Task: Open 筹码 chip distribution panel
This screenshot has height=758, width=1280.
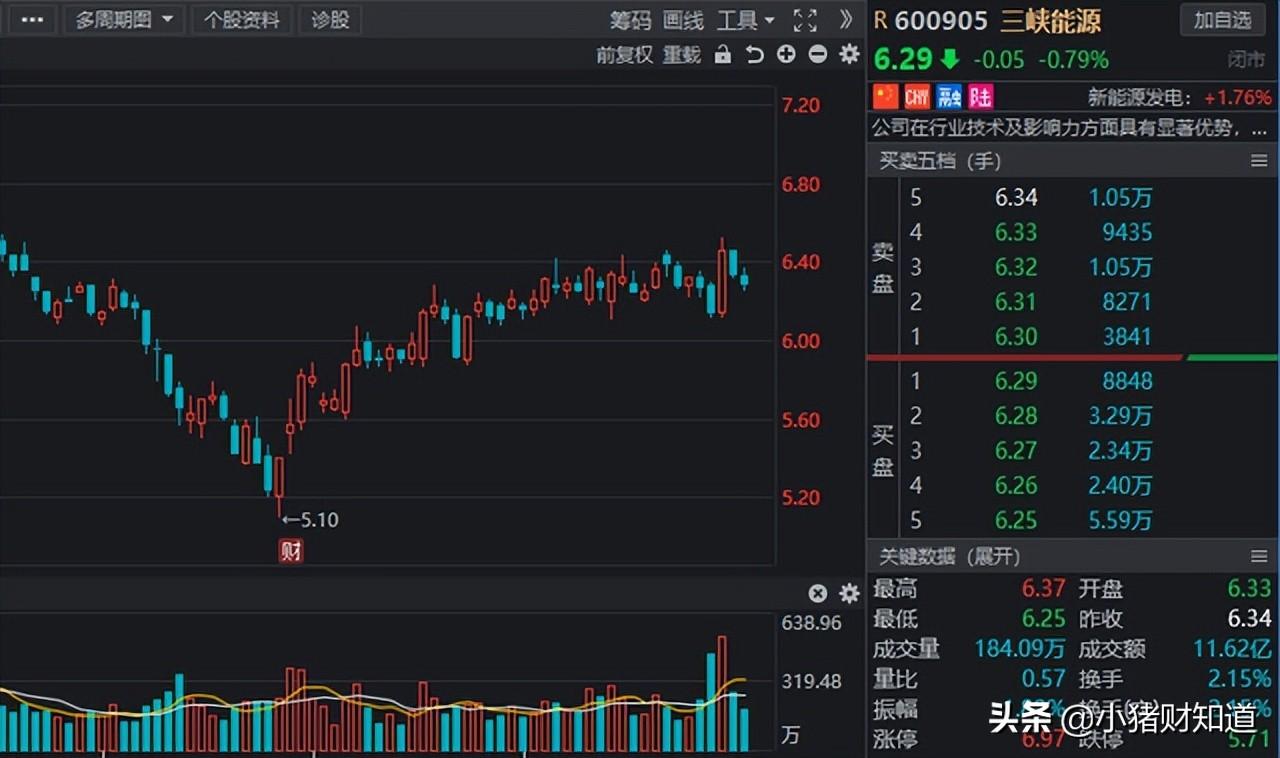Action: tap(629, 21)
